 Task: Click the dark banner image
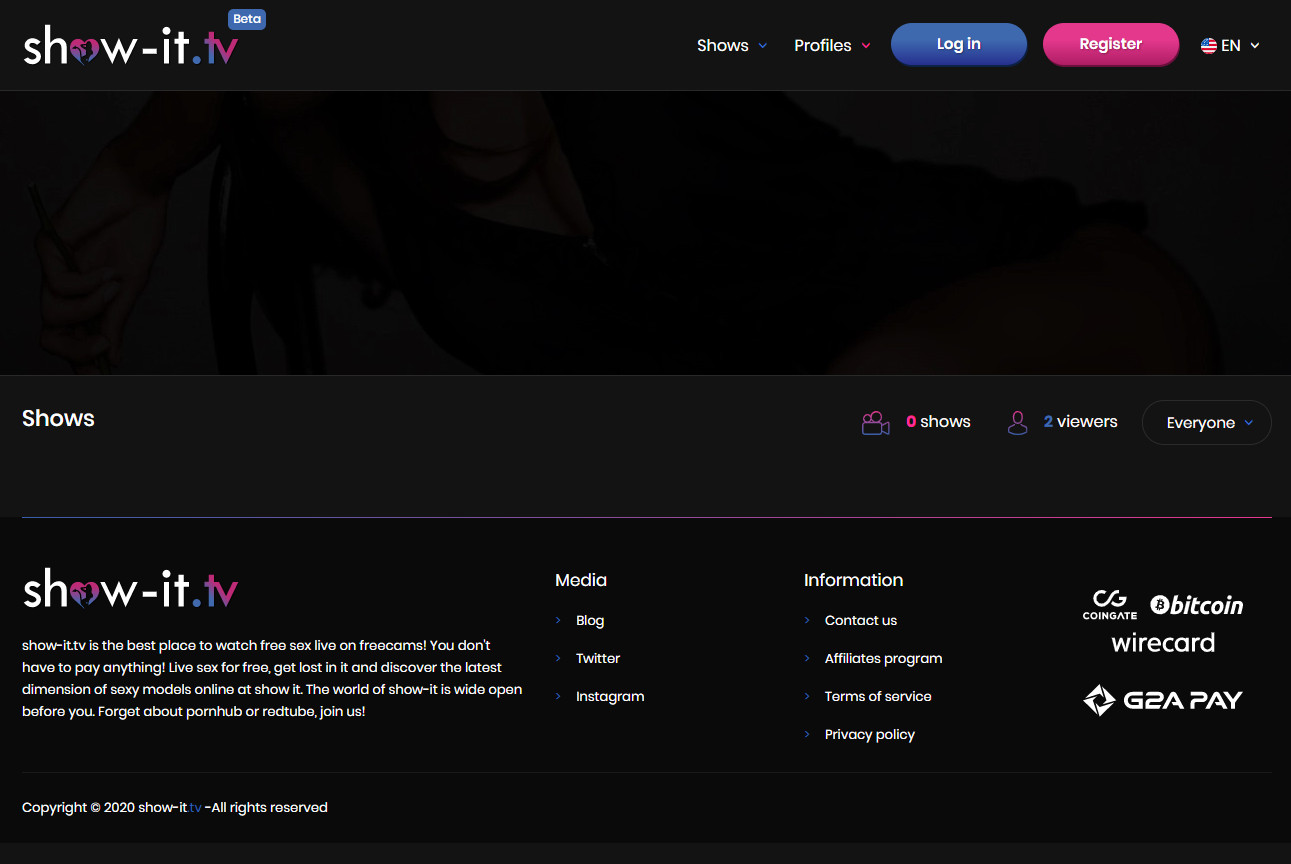(x=645, y=233)
